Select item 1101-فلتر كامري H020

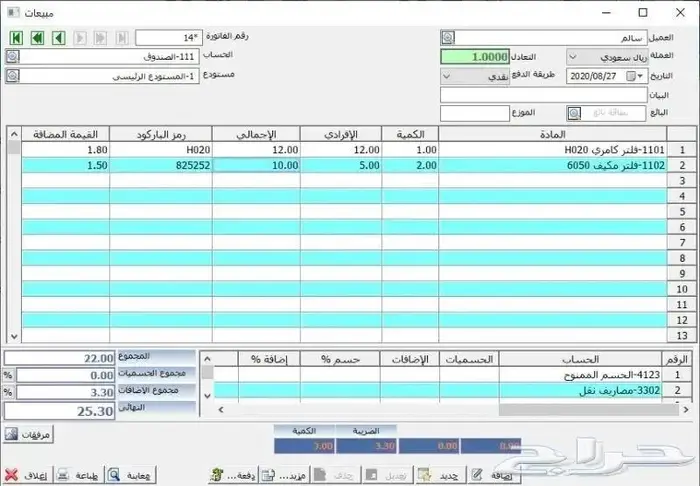pos(553,150)
